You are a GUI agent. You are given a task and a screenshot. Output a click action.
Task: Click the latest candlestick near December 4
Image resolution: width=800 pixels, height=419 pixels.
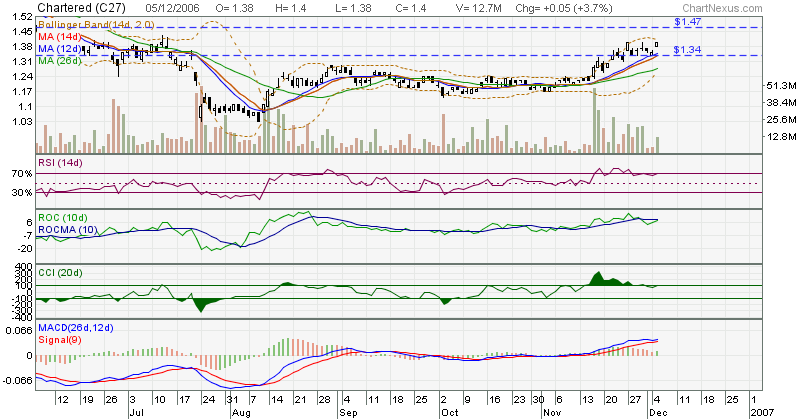pos(657,45)
